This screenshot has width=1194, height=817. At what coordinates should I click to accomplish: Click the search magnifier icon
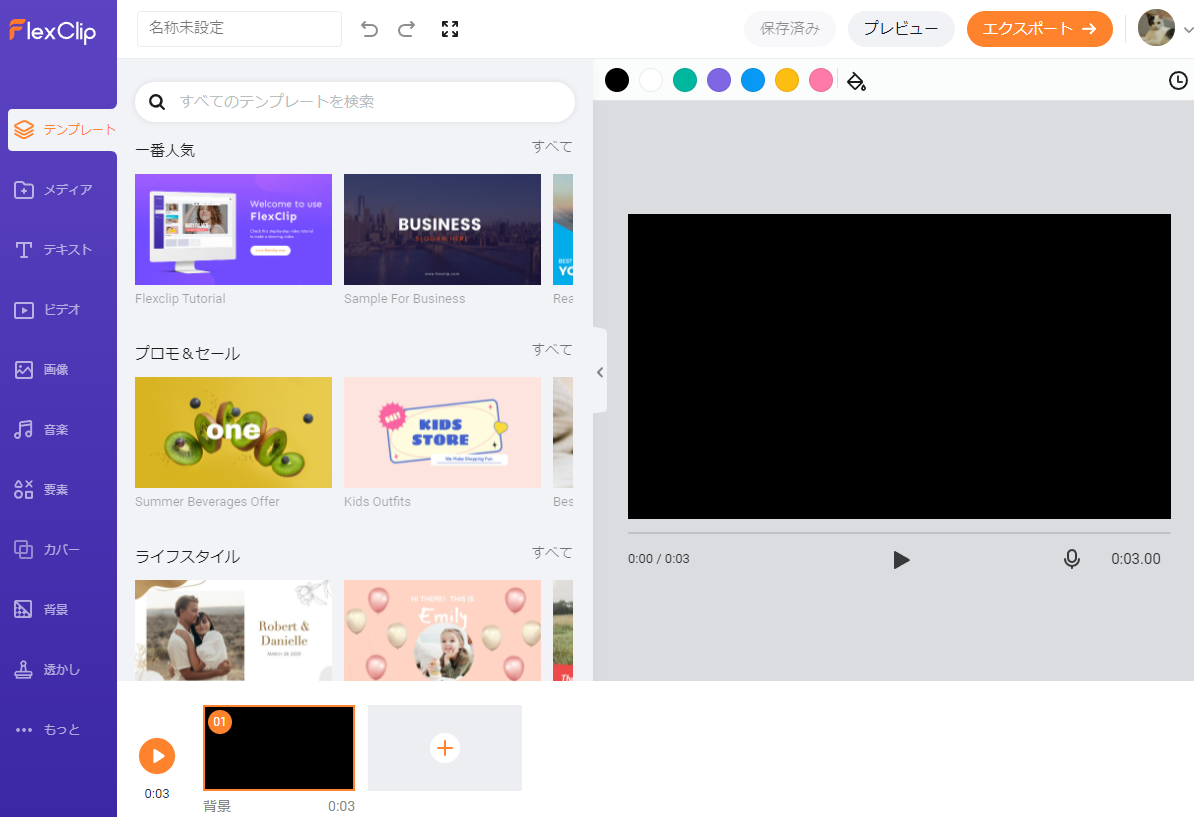pyautogui.click(x=157, y=102)
